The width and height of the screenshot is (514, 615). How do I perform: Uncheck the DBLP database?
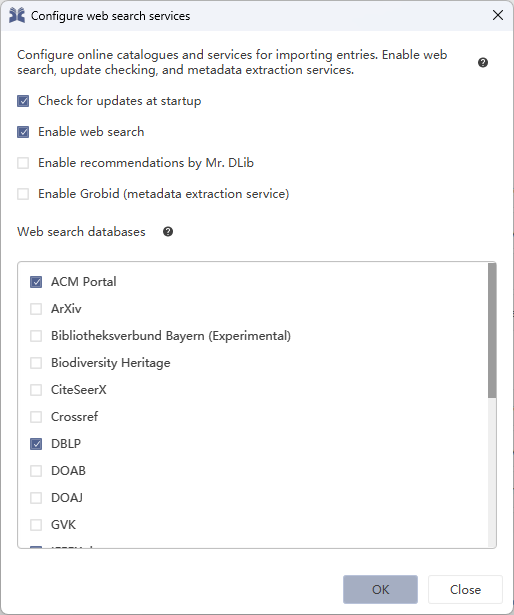pyautogui.click(x=36, y=444)
